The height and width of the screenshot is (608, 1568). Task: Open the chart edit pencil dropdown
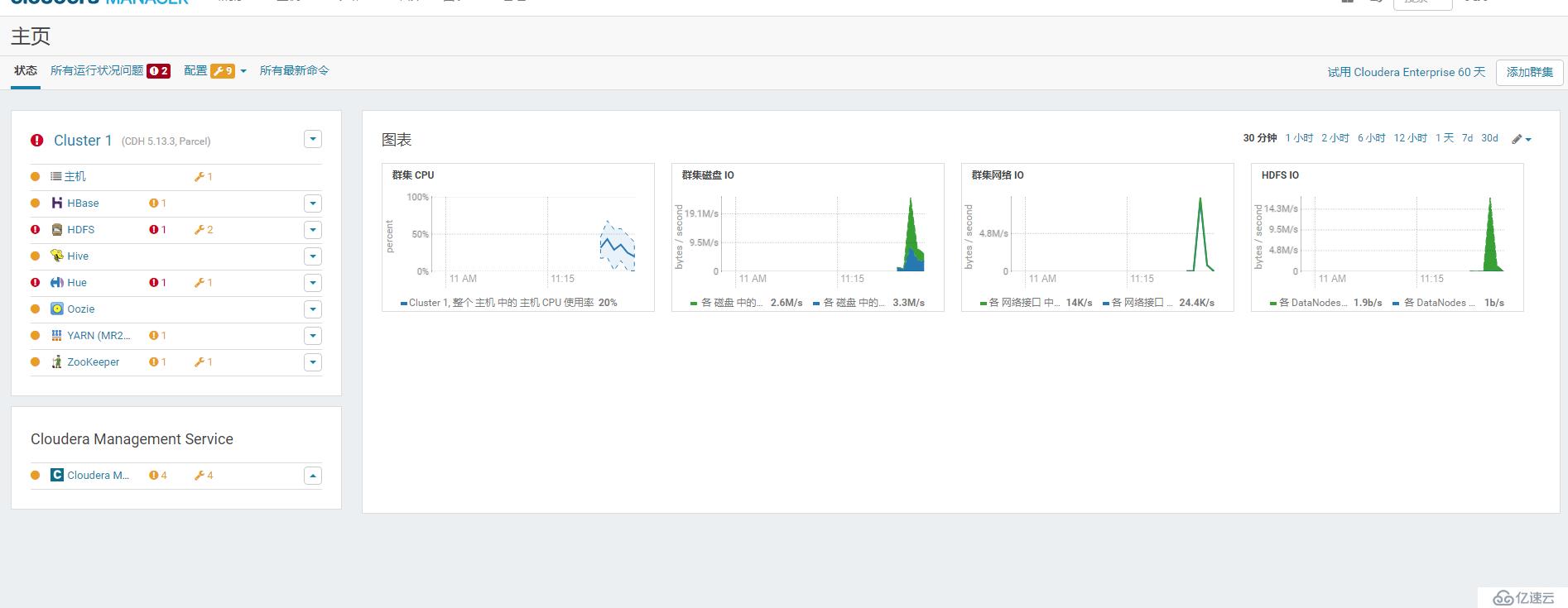pos(1522,139)
